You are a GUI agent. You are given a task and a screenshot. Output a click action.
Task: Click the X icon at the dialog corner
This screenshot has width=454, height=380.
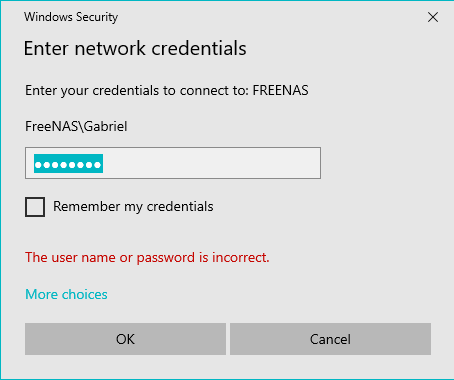tap(433, 17)
